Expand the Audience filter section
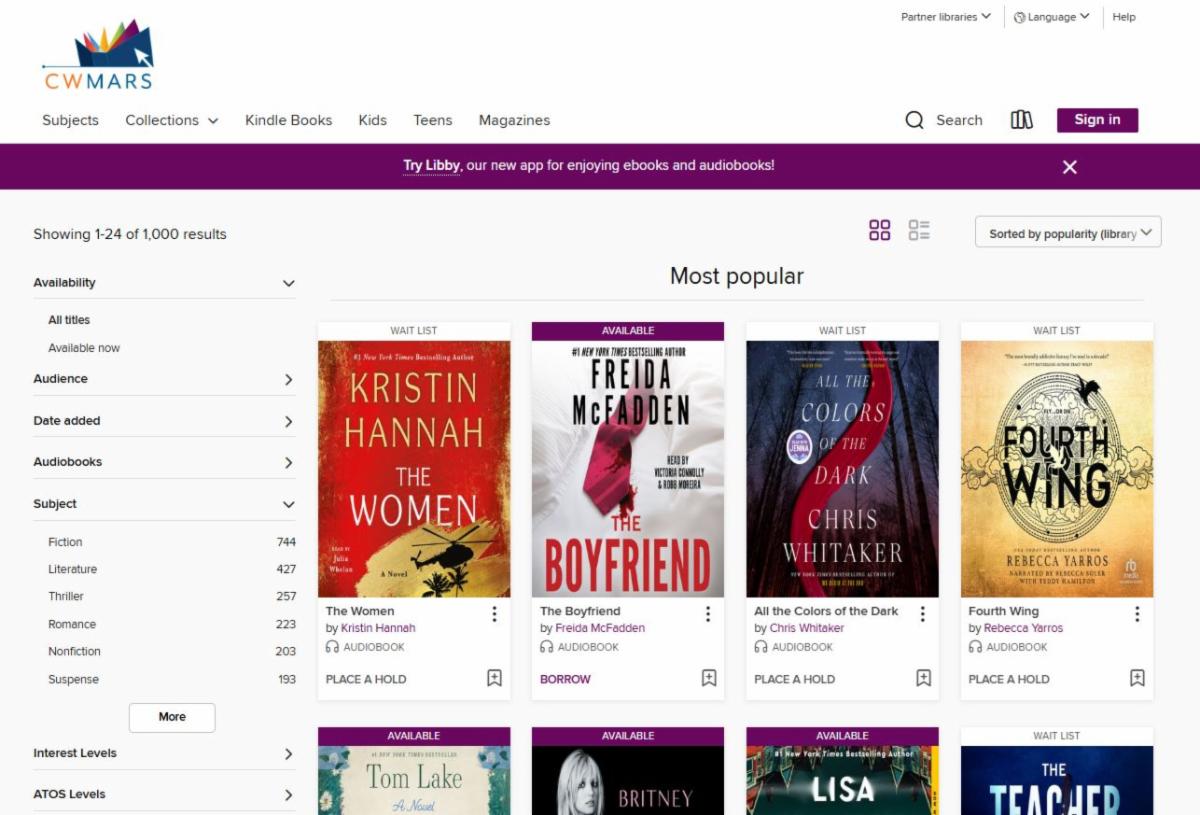The height and width of the screenshot is (815, 1200). 164,379
